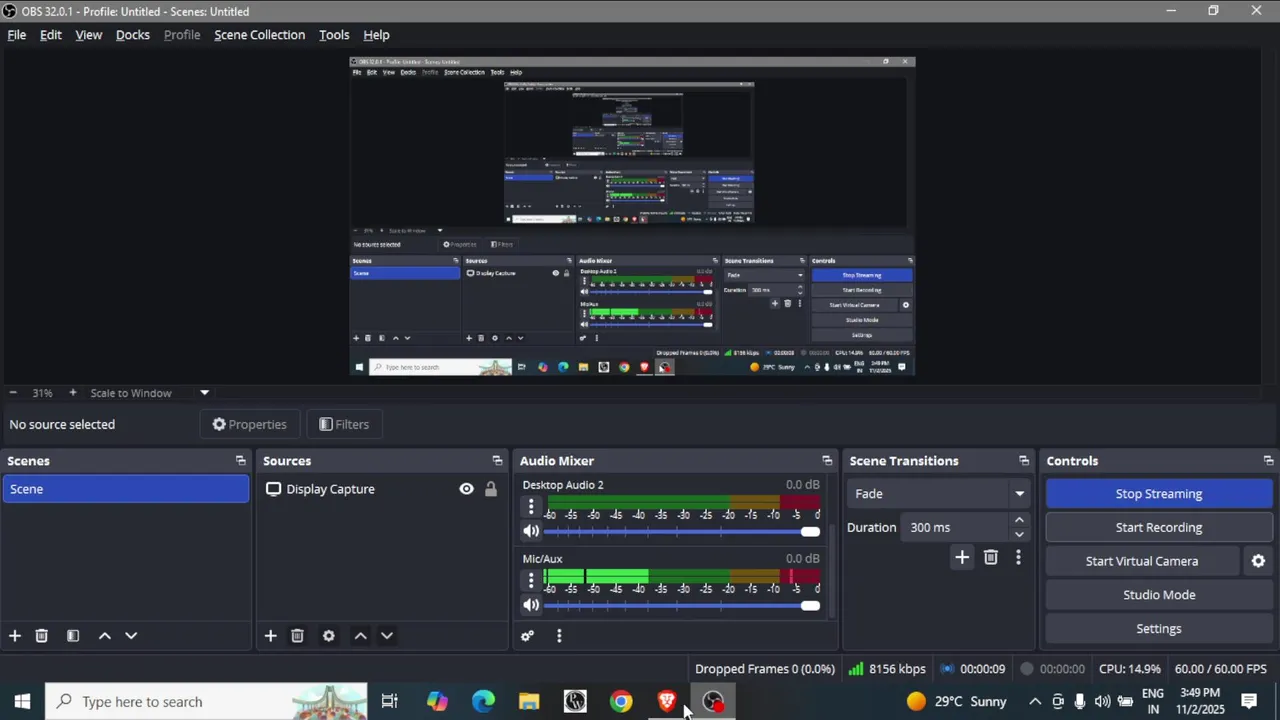Mute Mic/Aux speaker
1280x720 pixels.
tap(531, 605)
